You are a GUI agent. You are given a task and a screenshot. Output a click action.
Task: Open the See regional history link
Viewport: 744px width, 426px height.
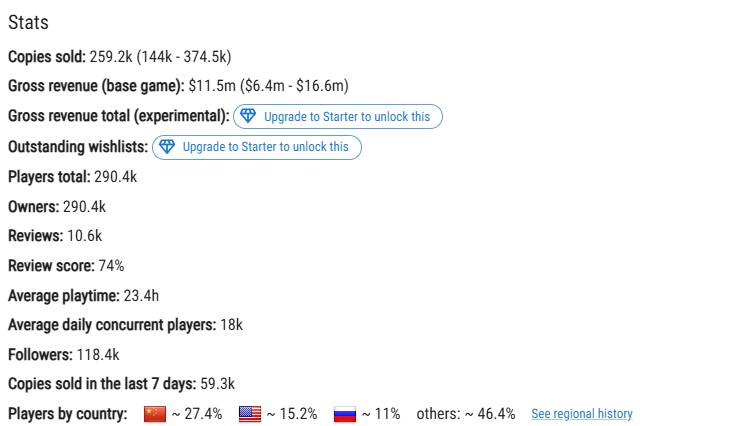click(582, 414)
